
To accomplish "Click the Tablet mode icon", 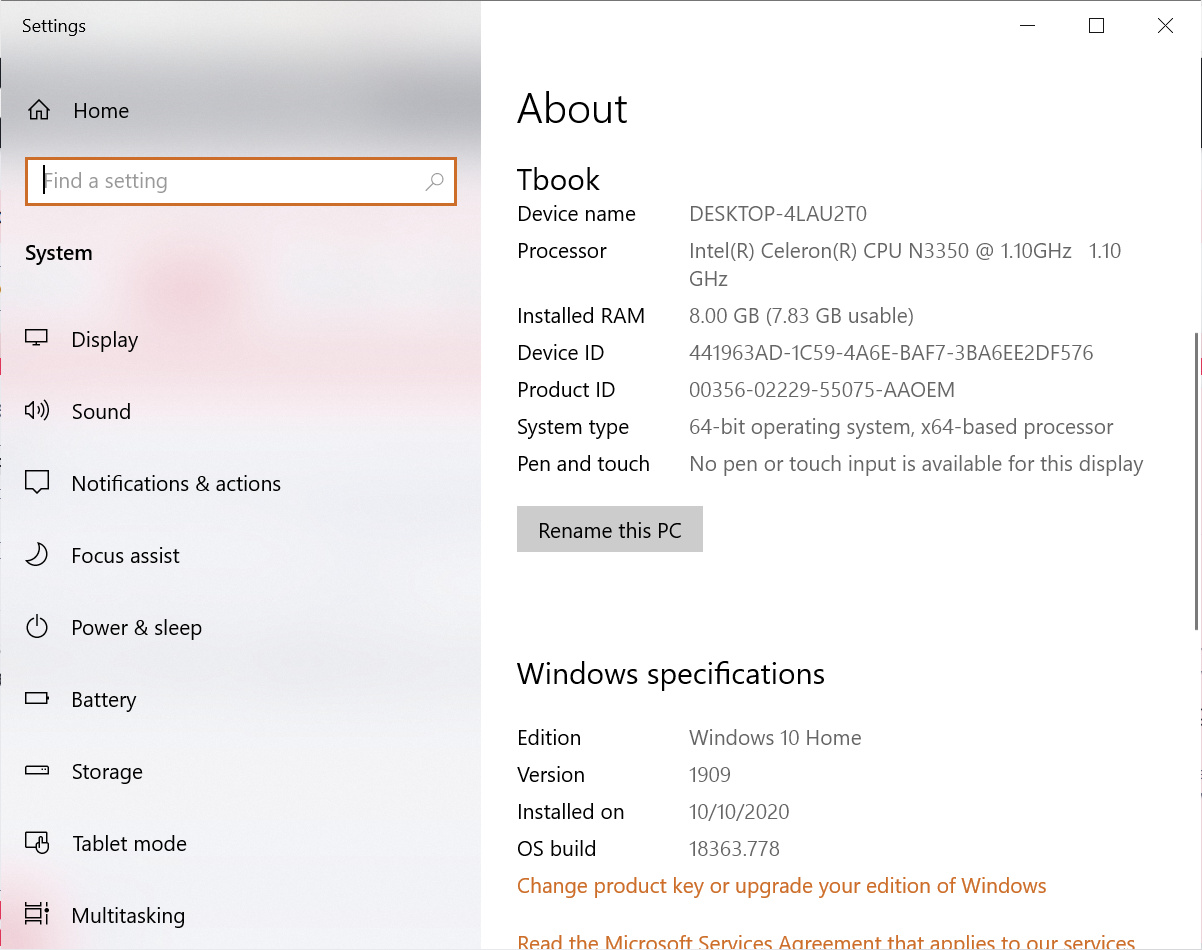I will (37, 843).
